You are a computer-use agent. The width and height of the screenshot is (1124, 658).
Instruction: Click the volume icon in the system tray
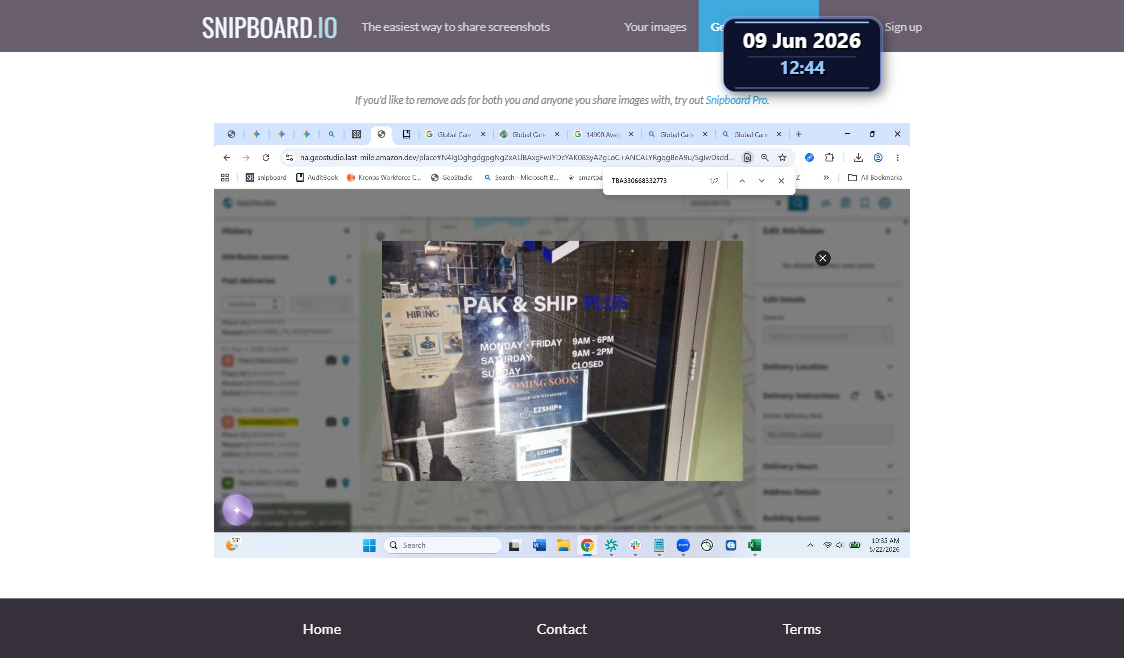(839, 545)
